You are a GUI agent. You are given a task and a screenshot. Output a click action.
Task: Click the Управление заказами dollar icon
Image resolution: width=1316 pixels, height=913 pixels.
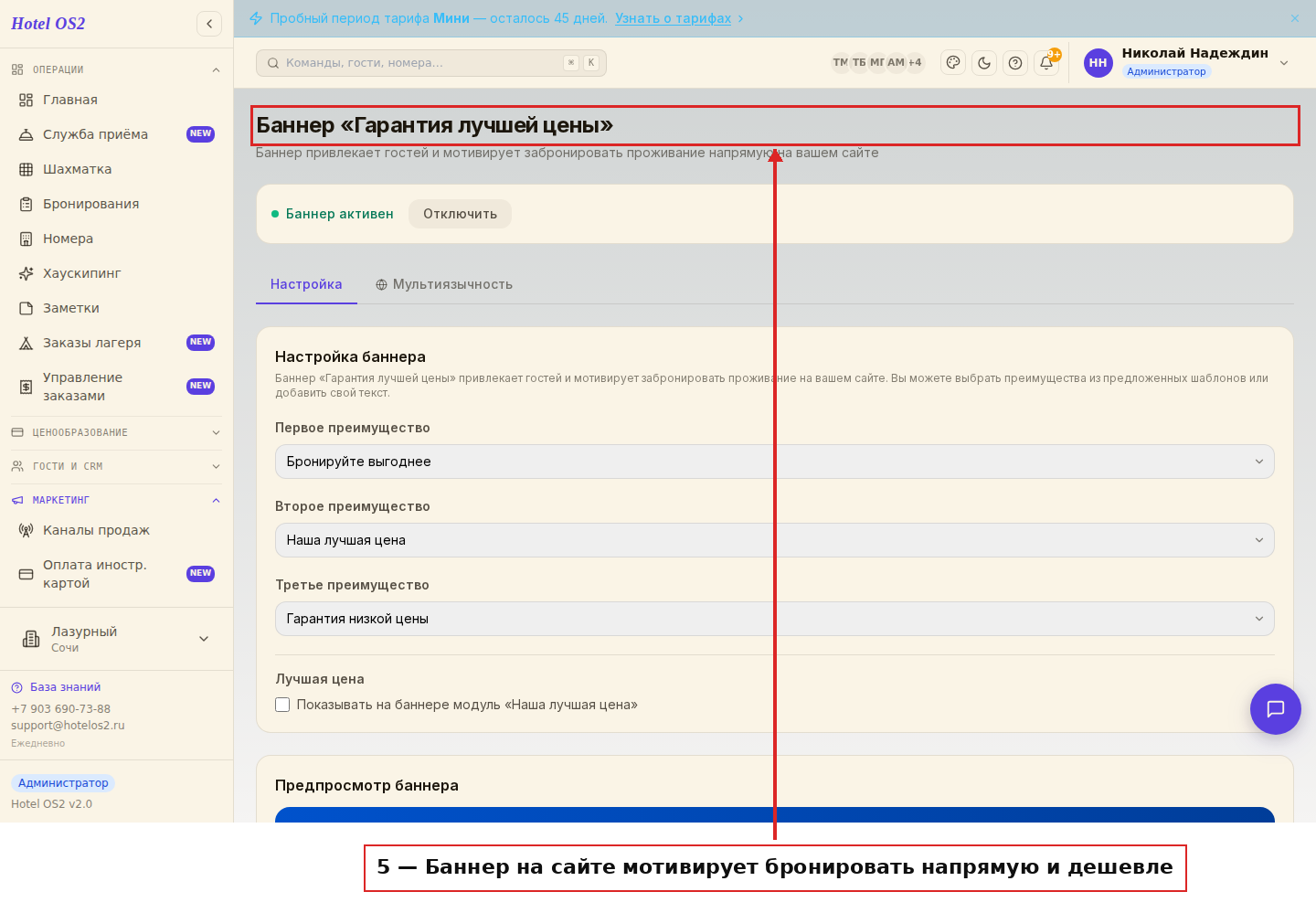27,387
